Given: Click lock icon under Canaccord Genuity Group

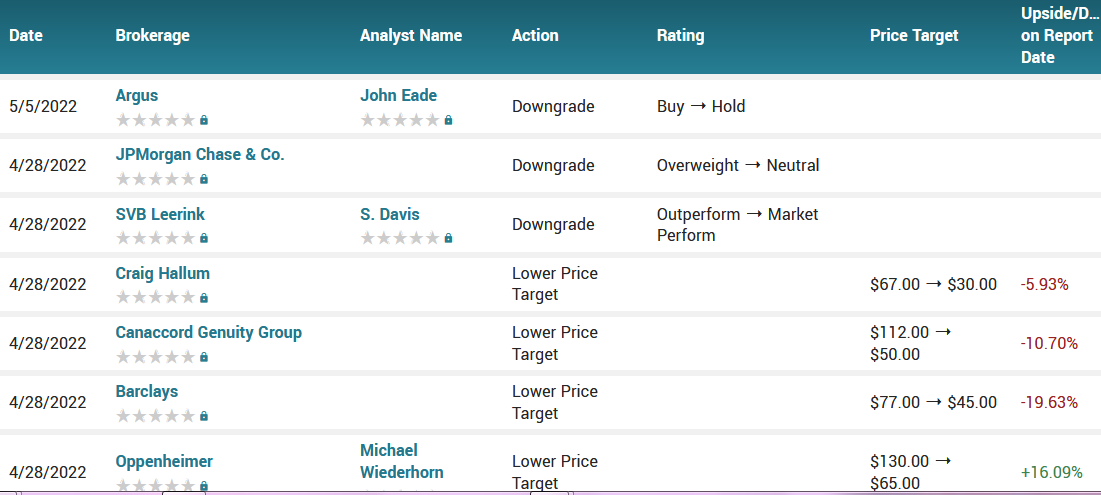Looking at the screenshot, I should 204,356.
